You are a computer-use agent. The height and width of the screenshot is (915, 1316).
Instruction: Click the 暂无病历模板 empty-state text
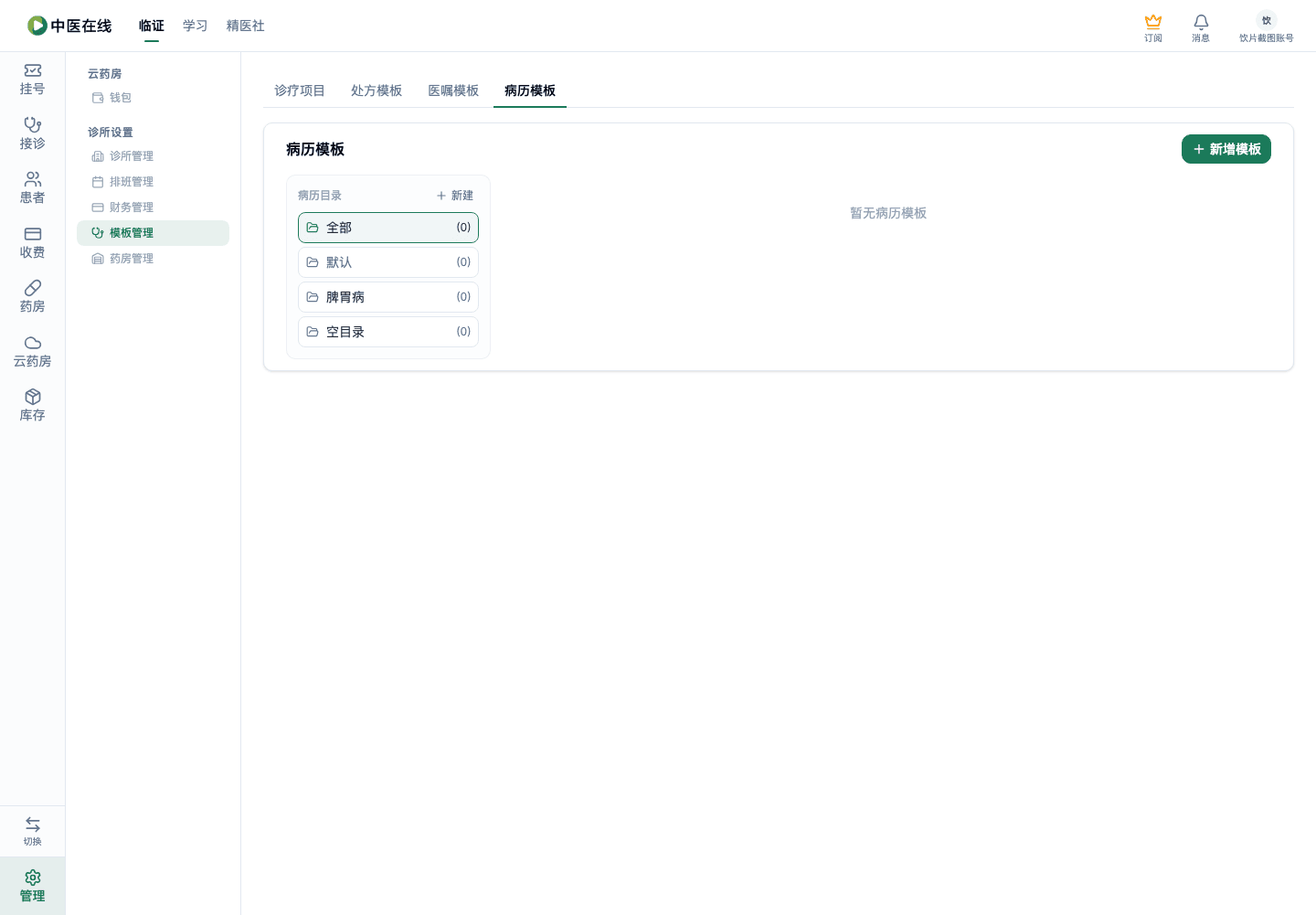coord(888,213)
